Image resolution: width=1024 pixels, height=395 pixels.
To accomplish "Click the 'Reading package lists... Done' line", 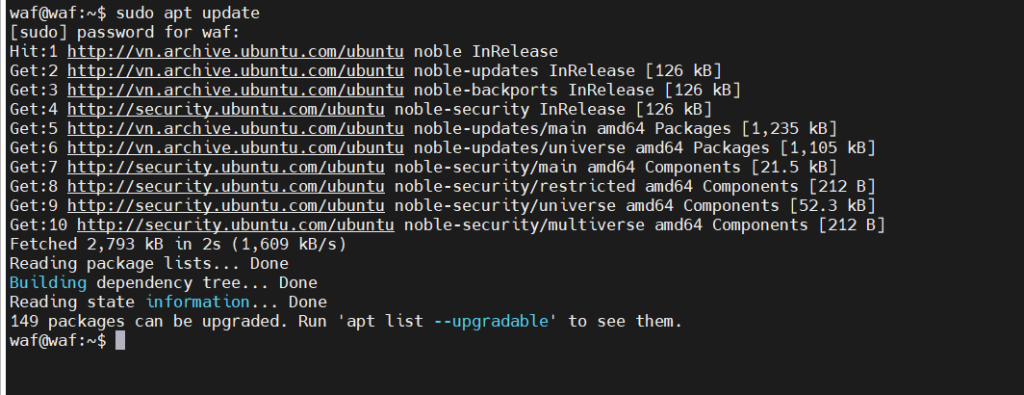I will 149,264.
